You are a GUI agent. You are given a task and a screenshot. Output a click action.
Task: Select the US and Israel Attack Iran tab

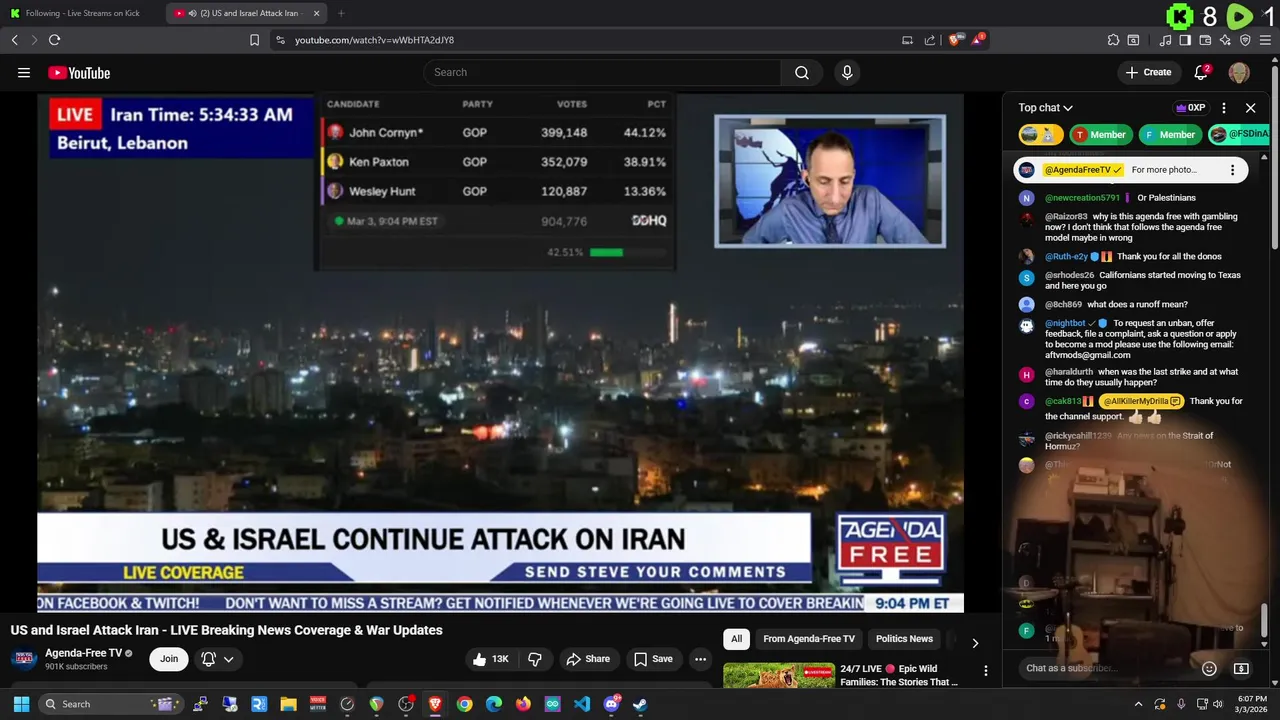point(247,13)
